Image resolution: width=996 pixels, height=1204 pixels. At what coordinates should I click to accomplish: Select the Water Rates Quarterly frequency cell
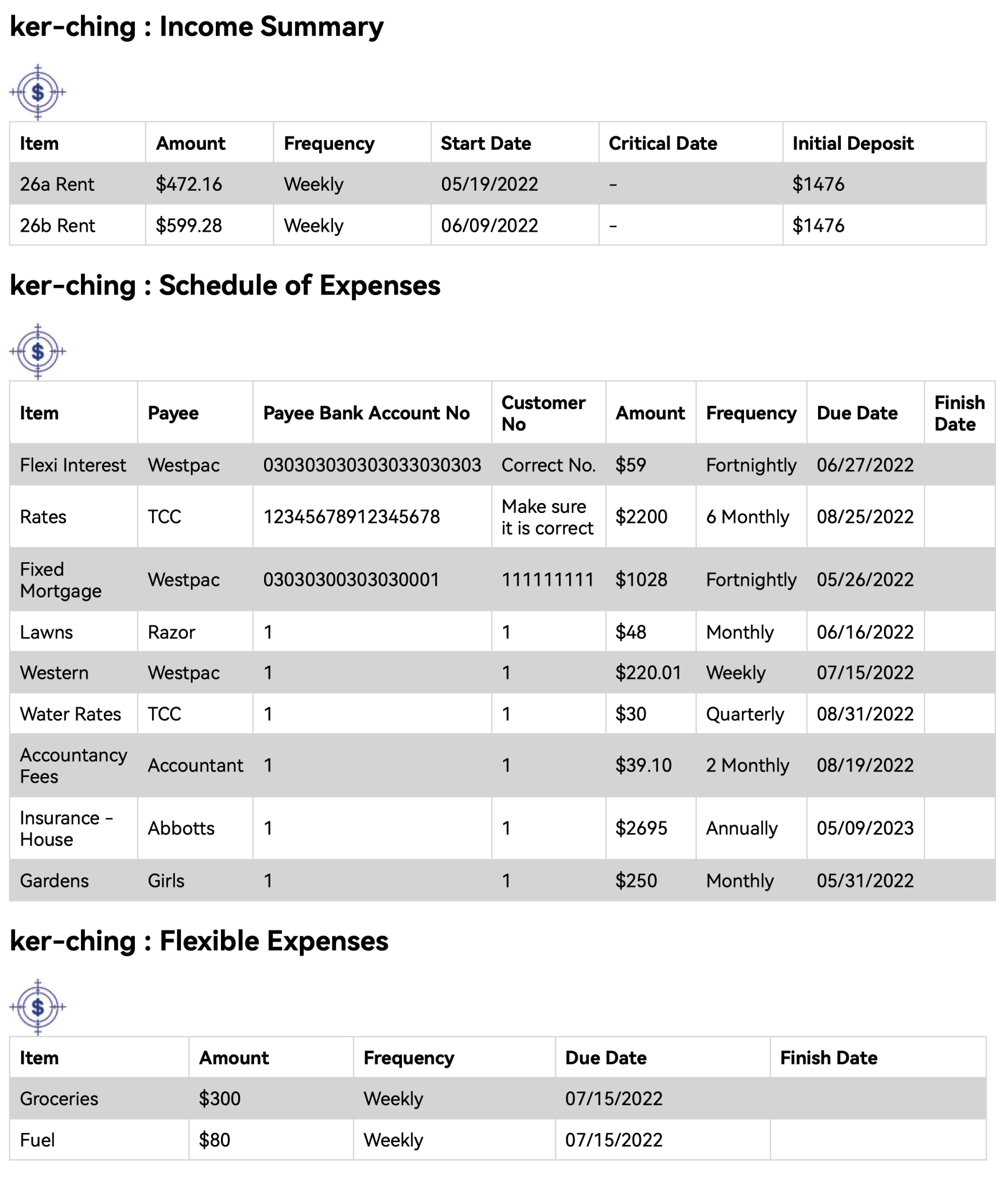(x=751, y=714)
